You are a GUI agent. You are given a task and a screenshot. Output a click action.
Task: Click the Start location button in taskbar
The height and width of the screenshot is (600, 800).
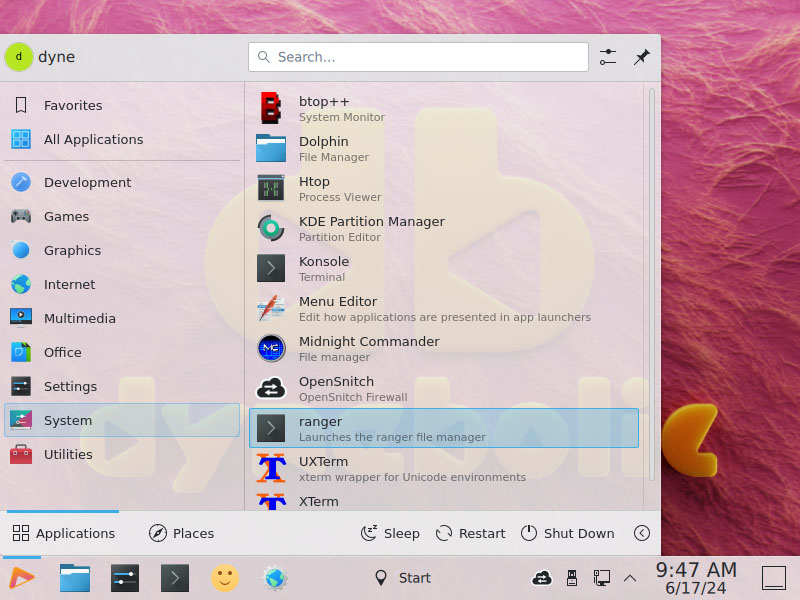click(x=403, y=578)
